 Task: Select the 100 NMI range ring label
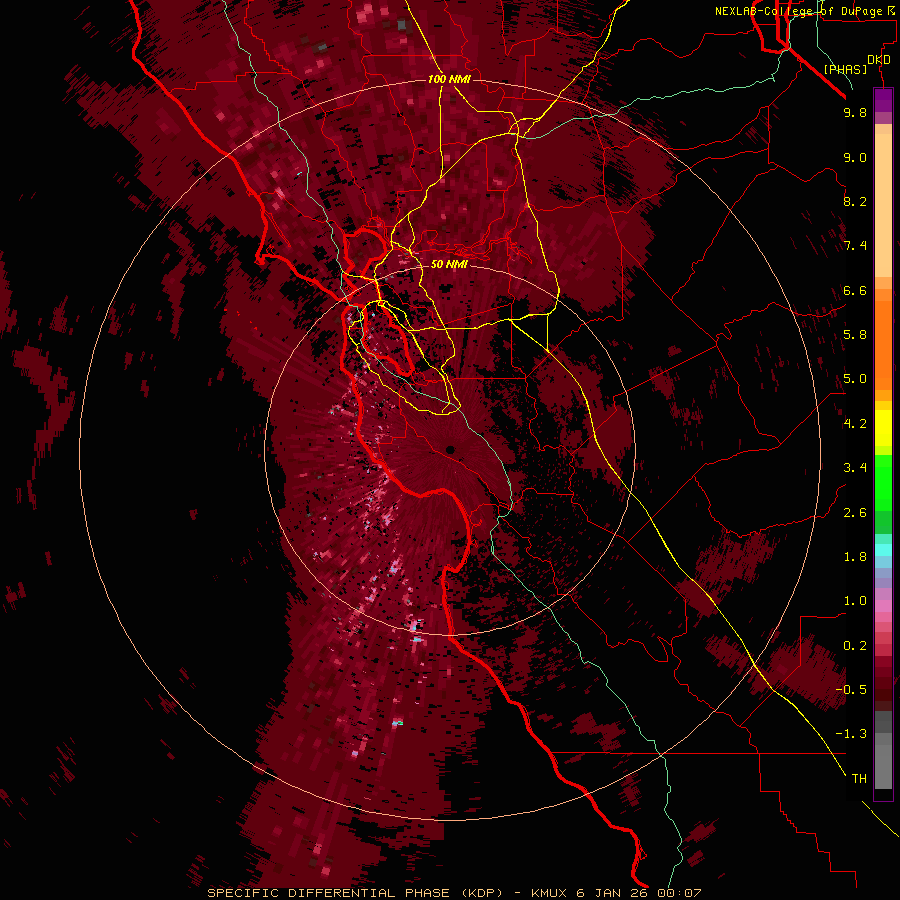(449, 79)
